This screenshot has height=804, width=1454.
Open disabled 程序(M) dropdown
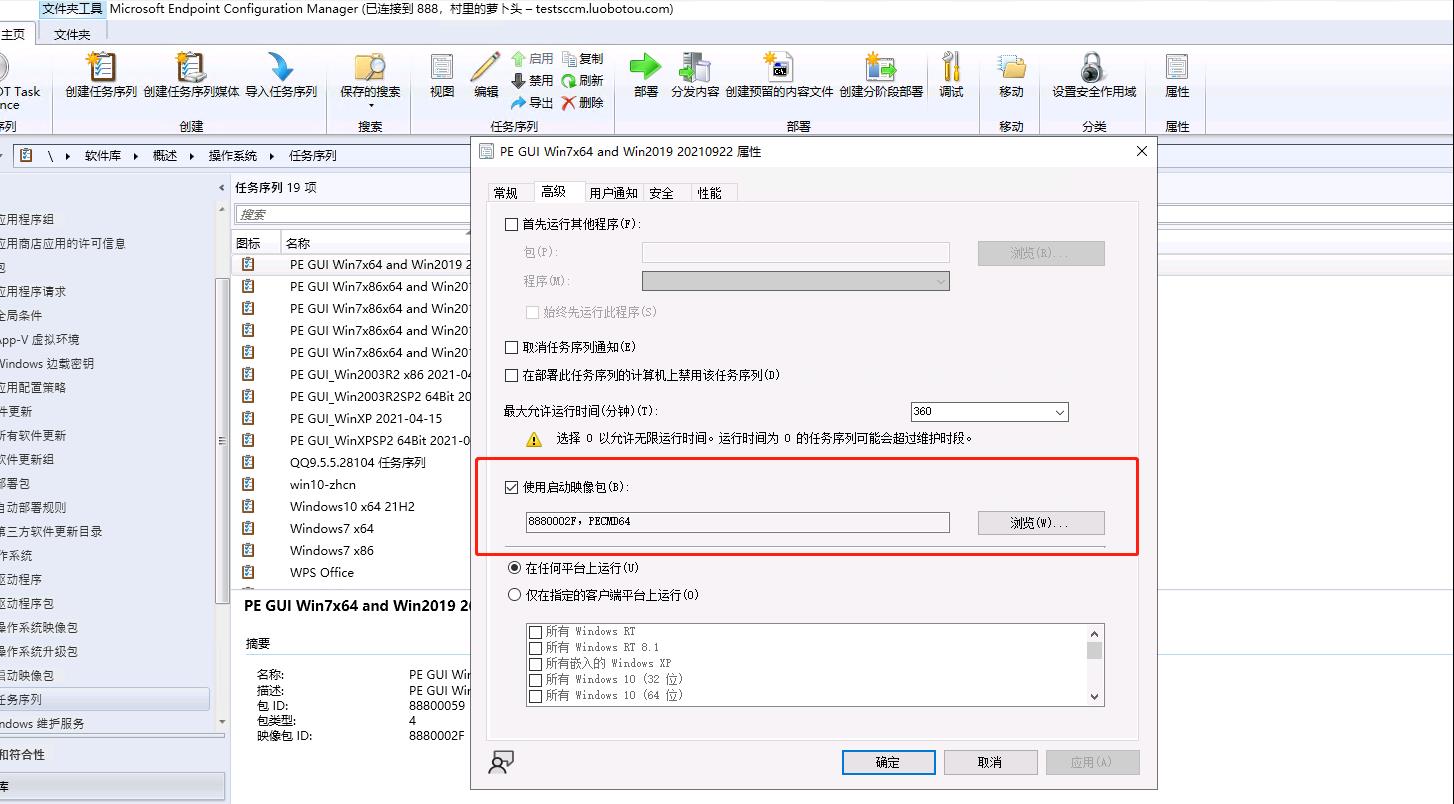point(795,282)
